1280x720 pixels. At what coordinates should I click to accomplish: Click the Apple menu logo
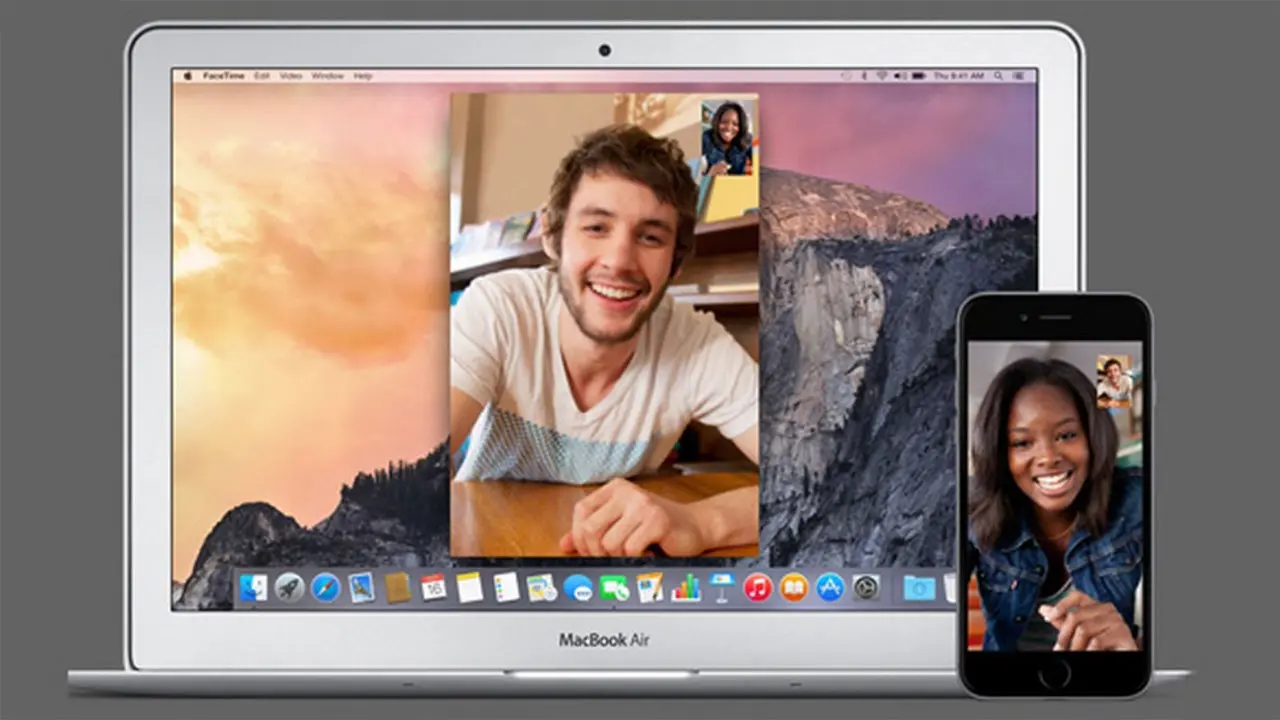(187, 76)
